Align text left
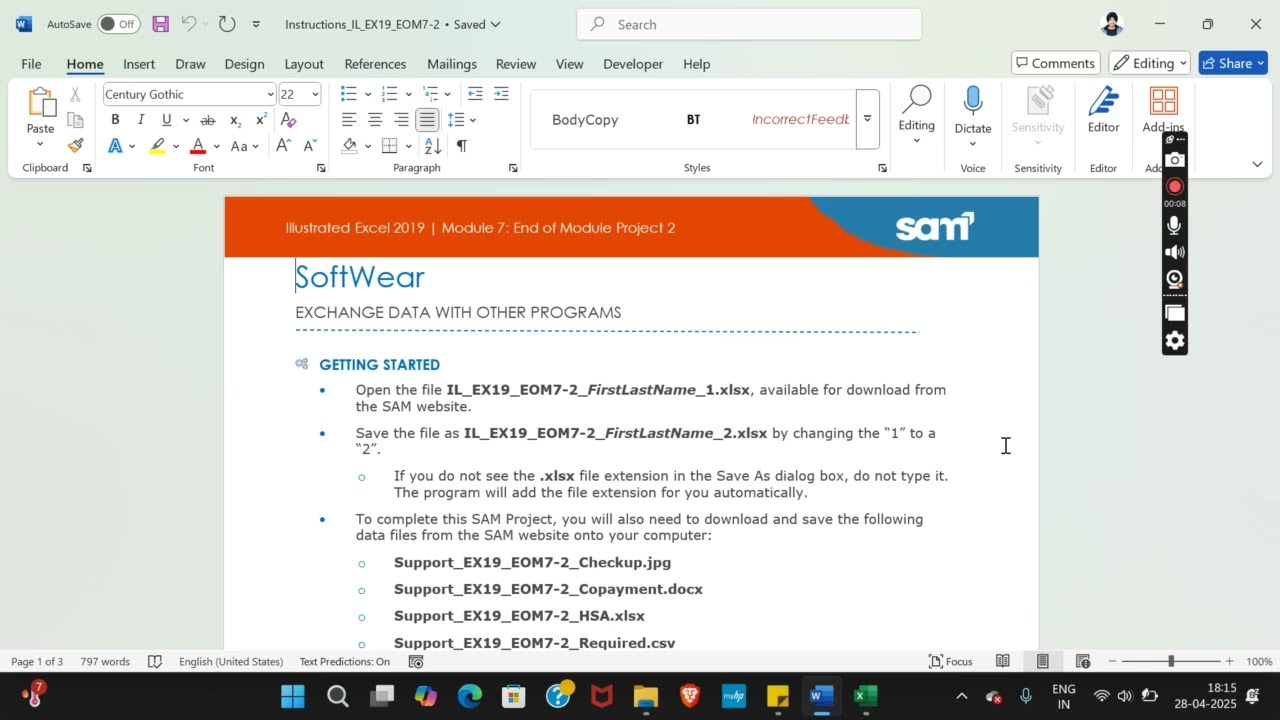The image size is (1280, 720). tap(349, 120)
